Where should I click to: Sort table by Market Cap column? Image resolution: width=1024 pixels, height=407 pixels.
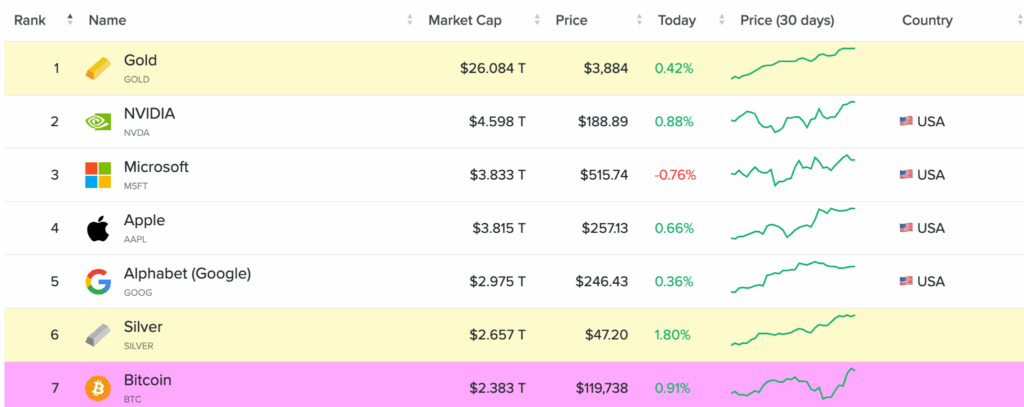click(x=465, y=20)
